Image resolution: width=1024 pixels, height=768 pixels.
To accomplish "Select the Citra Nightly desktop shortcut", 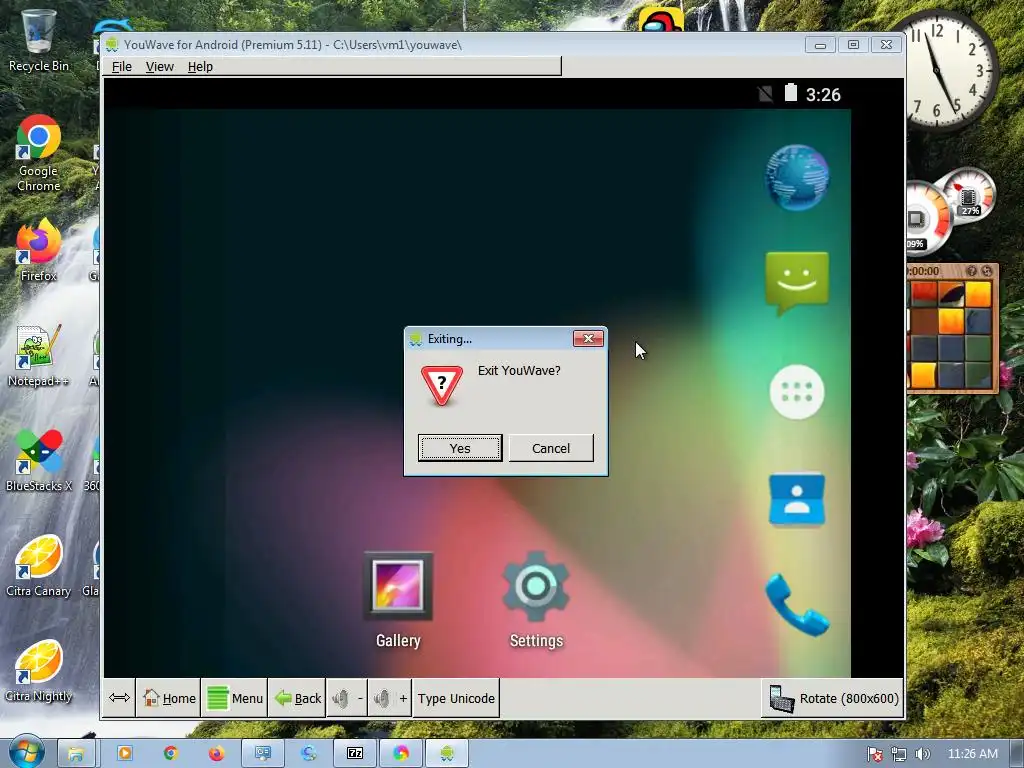I will 38,671.
